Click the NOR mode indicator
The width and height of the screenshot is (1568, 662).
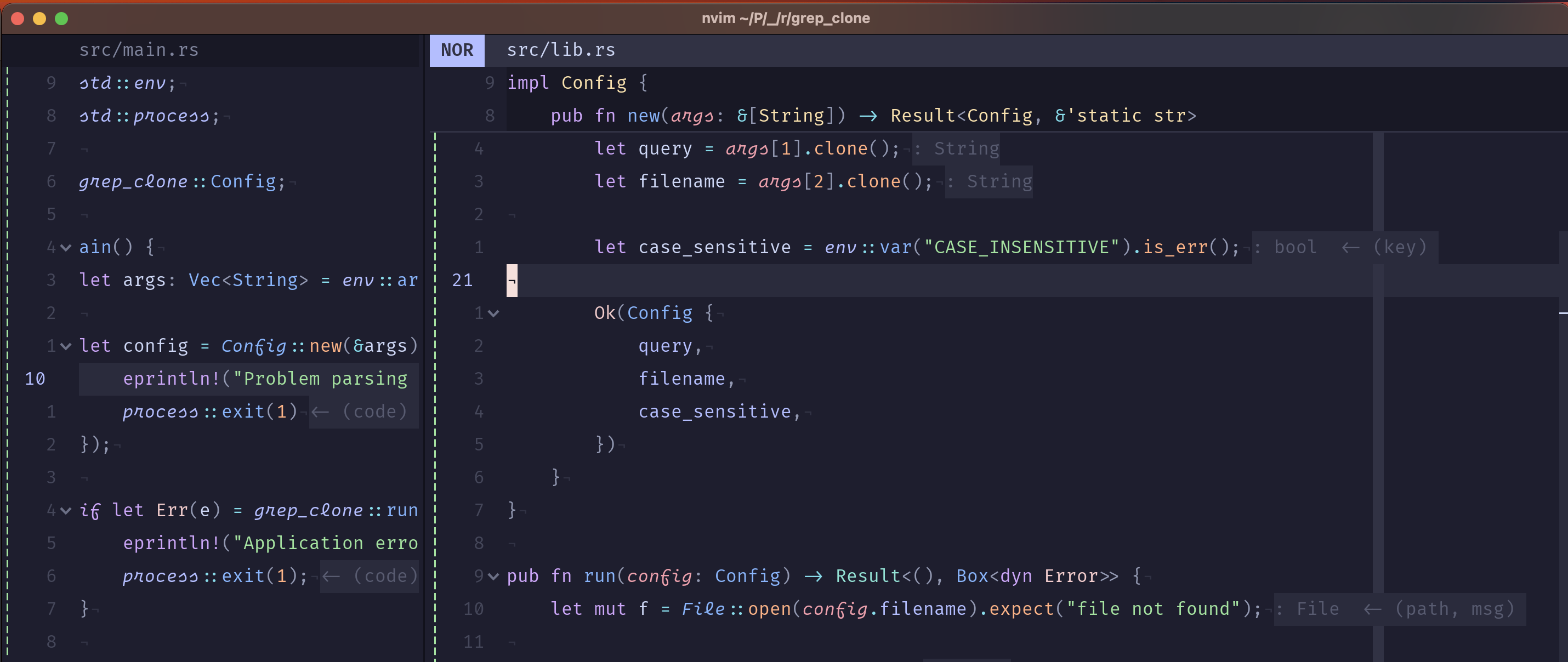click(457, 50)
